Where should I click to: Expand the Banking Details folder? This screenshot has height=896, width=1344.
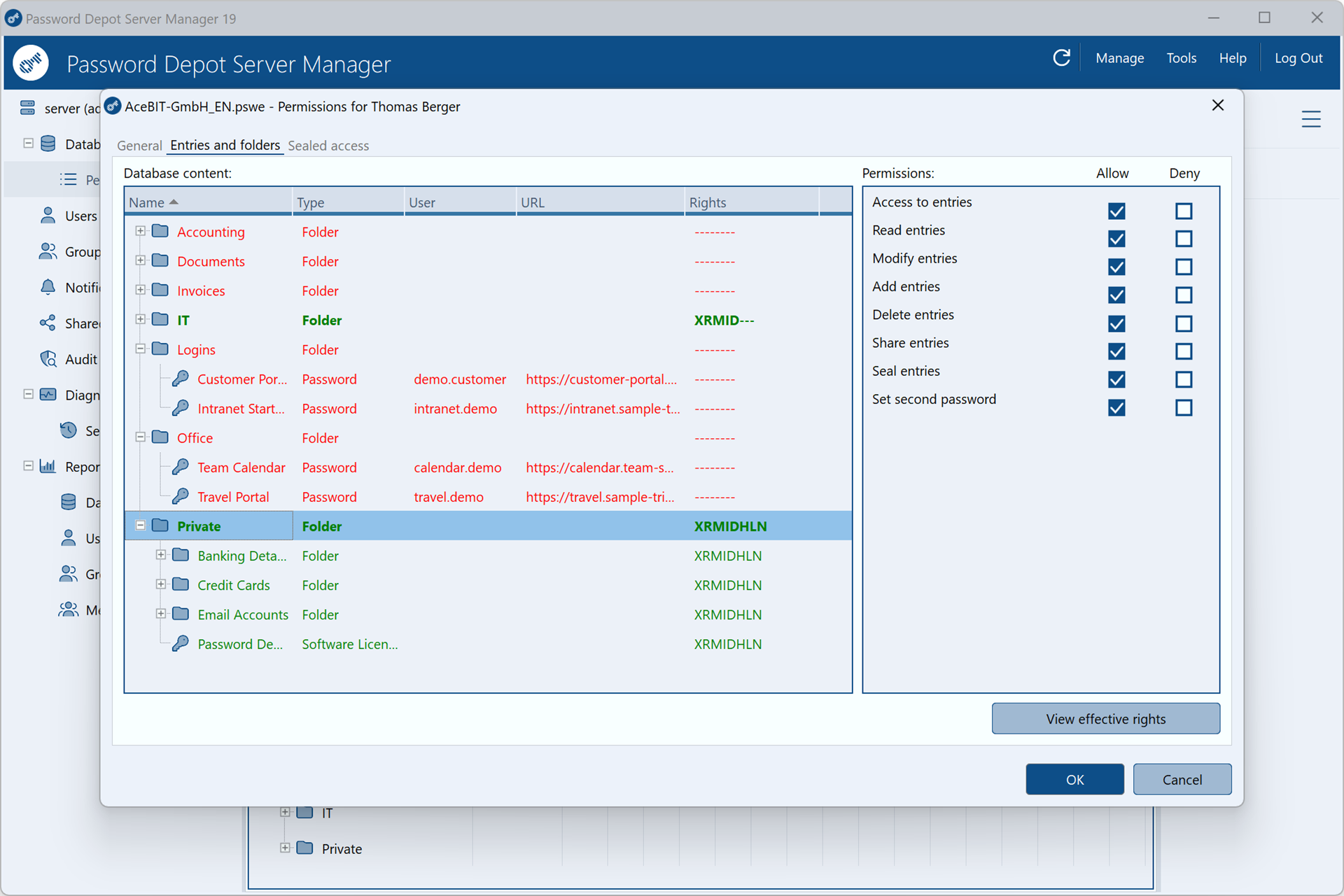pyautogui.click(x=161, y=554)
